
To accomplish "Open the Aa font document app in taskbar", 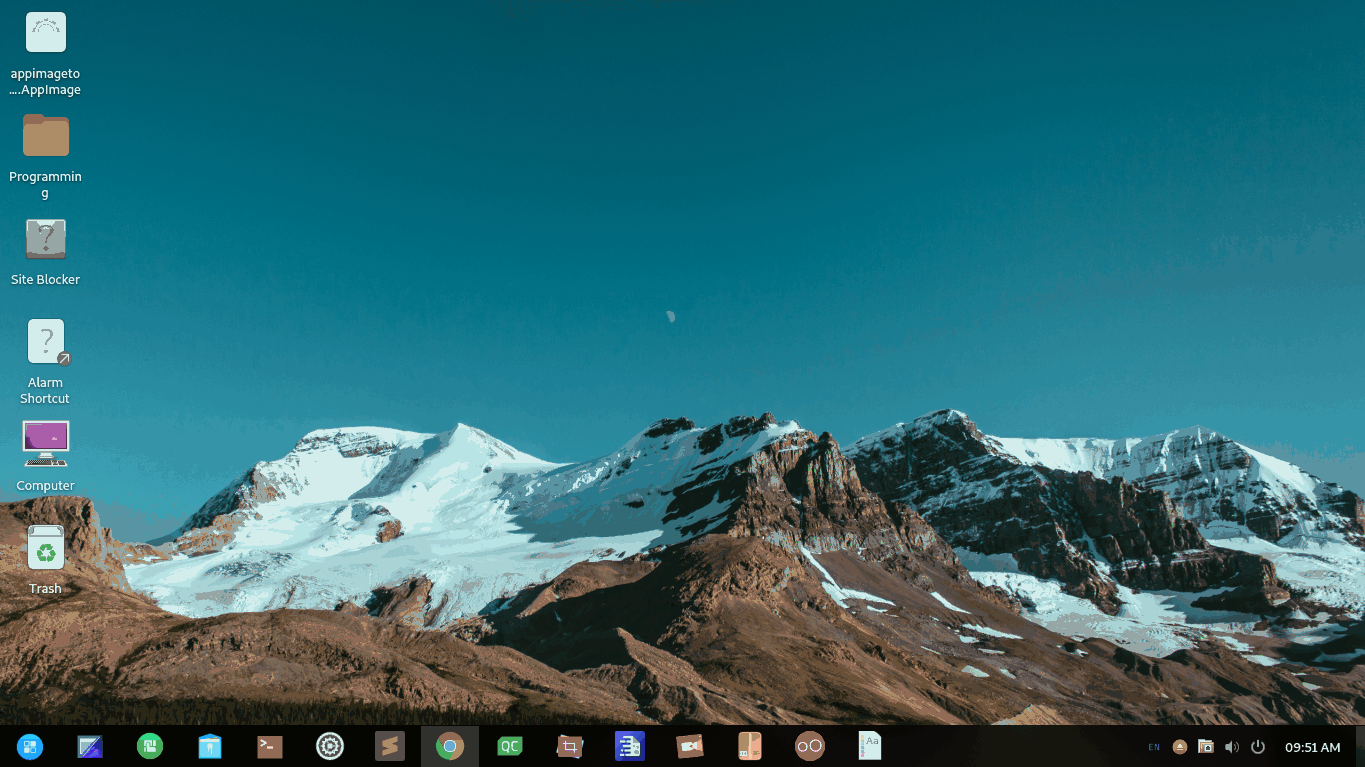I will pos(870,746).
